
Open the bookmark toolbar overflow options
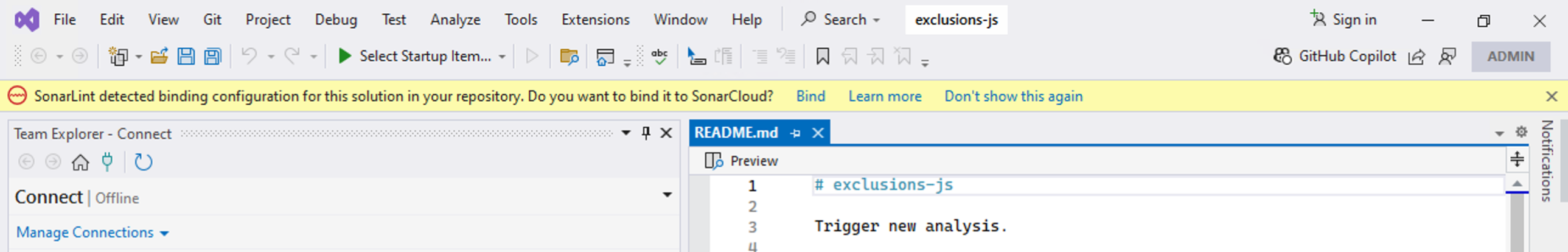coord(925,62)
